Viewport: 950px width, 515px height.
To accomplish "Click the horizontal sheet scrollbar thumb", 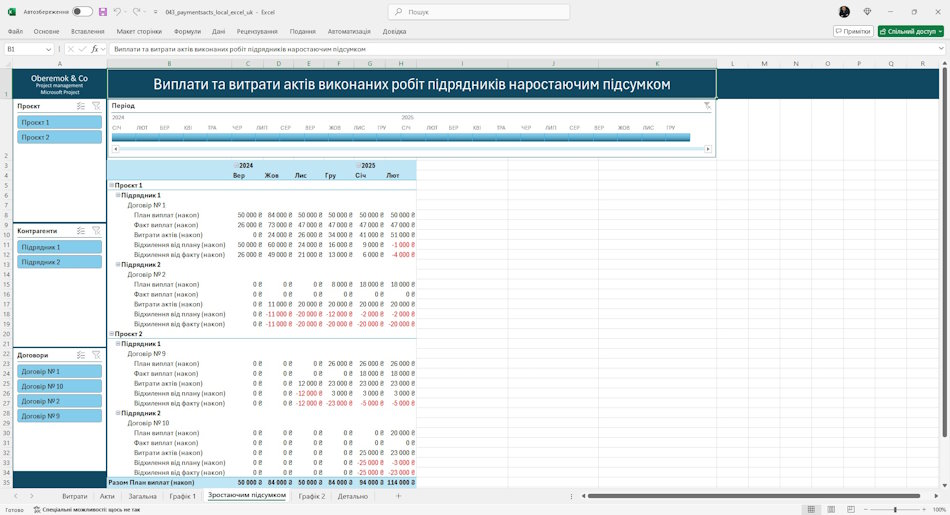I will [x=754, y=496].
